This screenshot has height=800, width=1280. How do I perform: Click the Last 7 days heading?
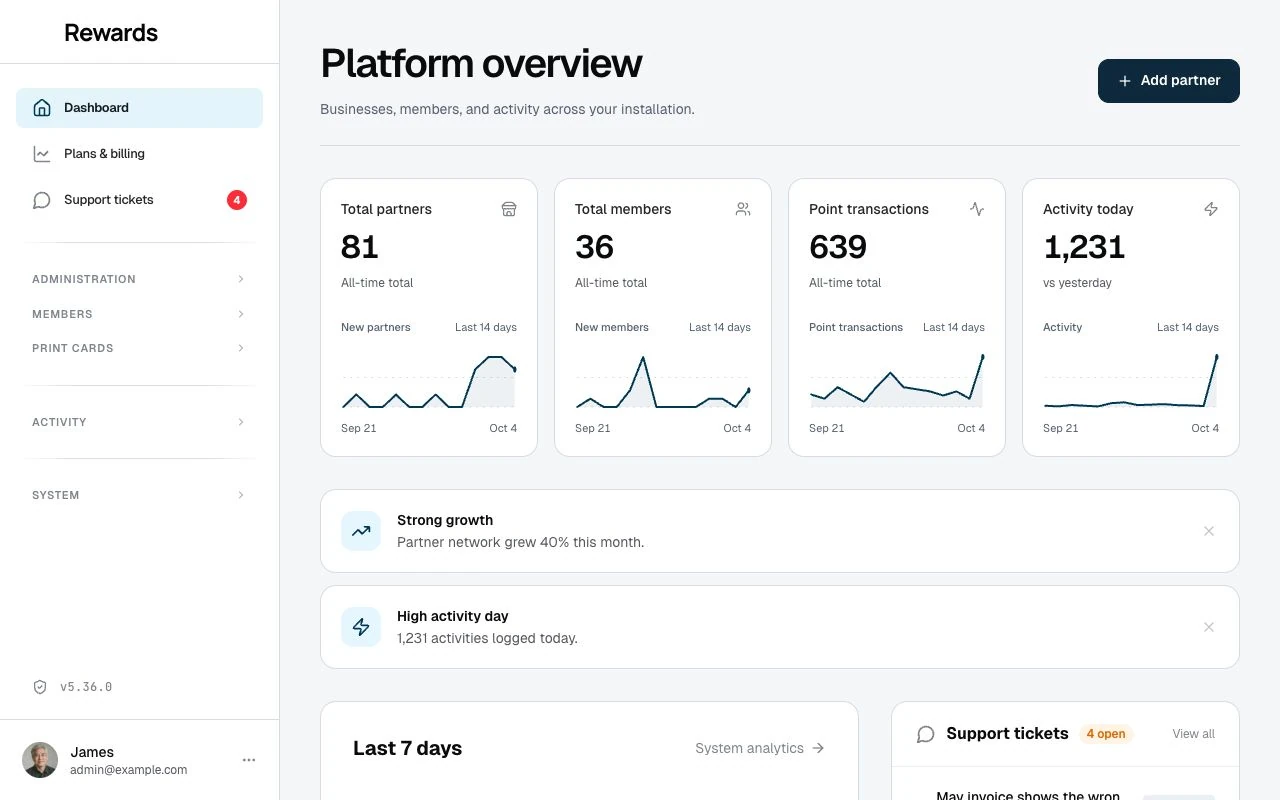tap(407, 749)
